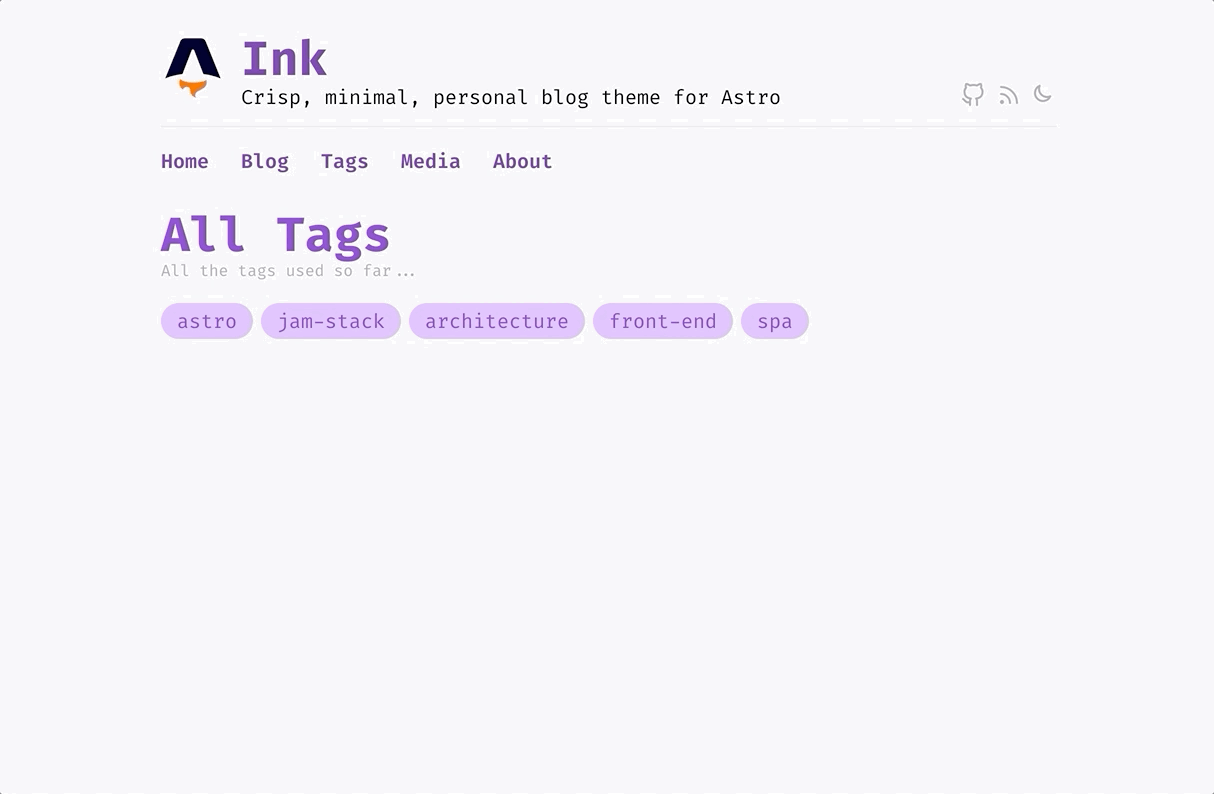Click empty page area below the tags
The height and width of the screenshot is (794, 1214).
(607, 560)
